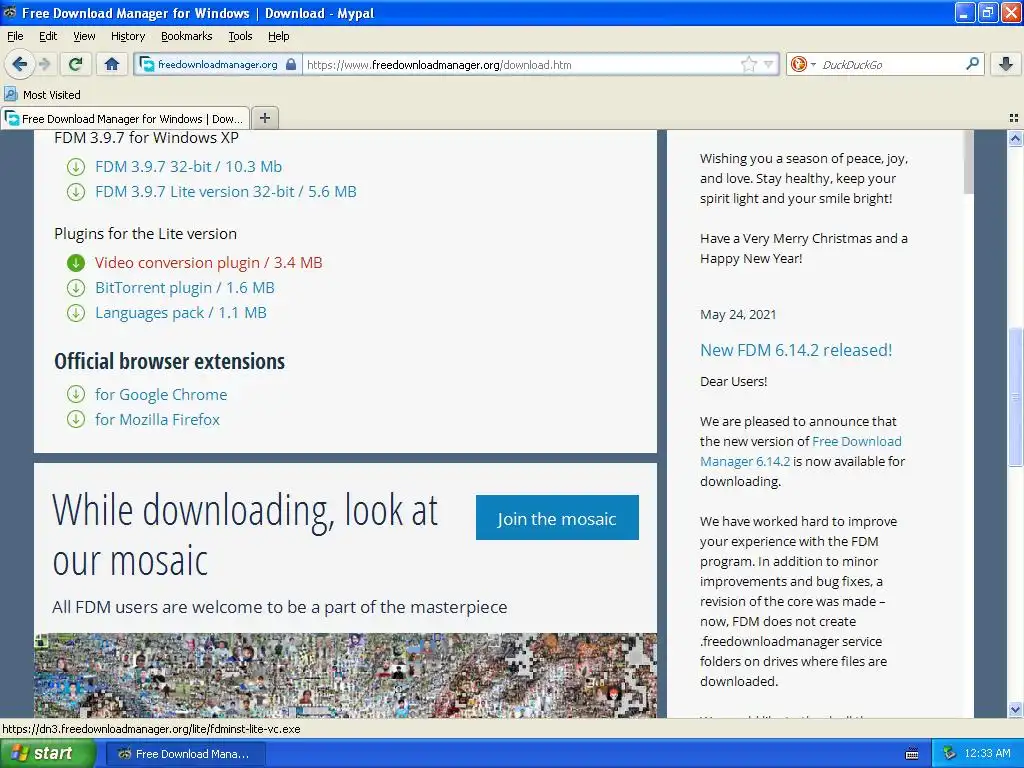
Task: Open the Windows Start menu
Action: point(48,753)
